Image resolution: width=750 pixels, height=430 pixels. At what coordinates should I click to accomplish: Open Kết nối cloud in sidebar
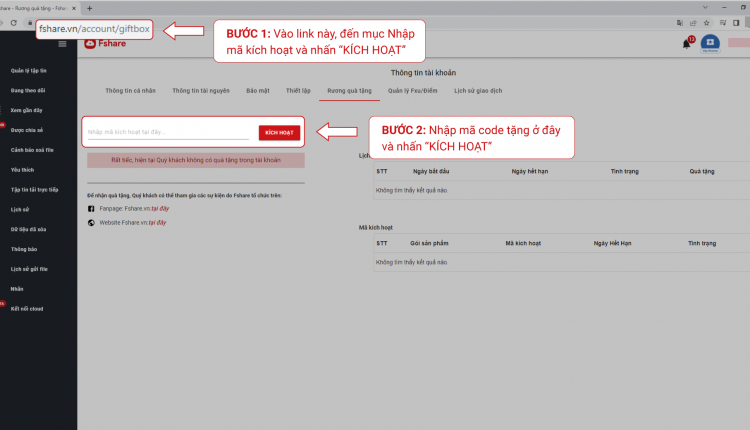[27, 309]
